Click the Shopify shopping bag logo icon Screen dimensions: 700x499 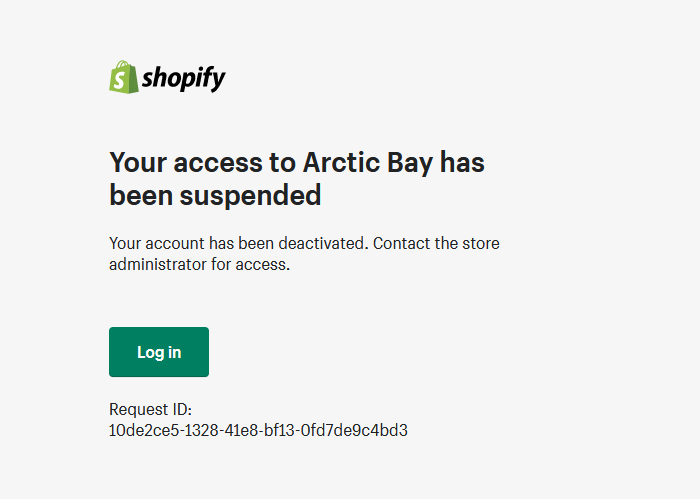(123, 77)
